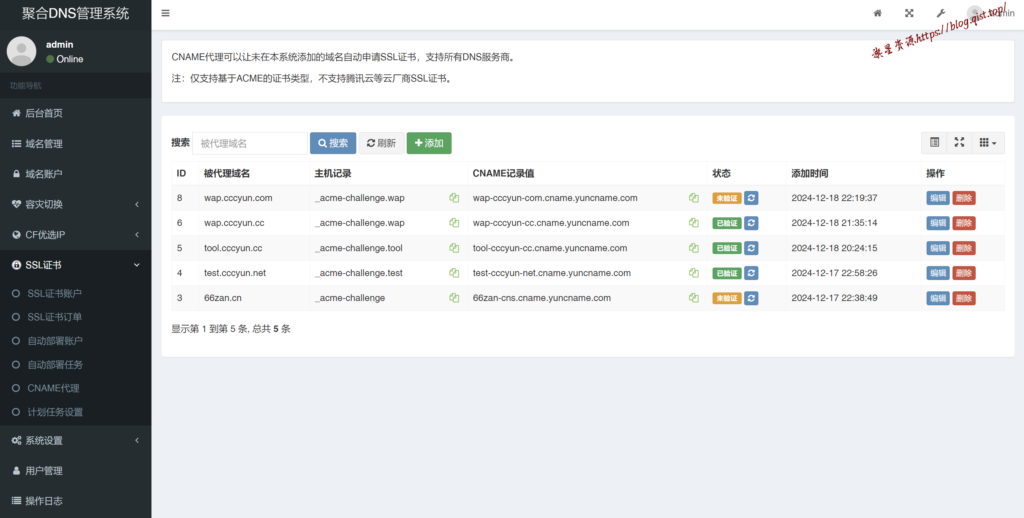Collapse the SSL证书 sidebar section
The height and width of the screenshot is (518, 1024).
click(x=75, y=265)
